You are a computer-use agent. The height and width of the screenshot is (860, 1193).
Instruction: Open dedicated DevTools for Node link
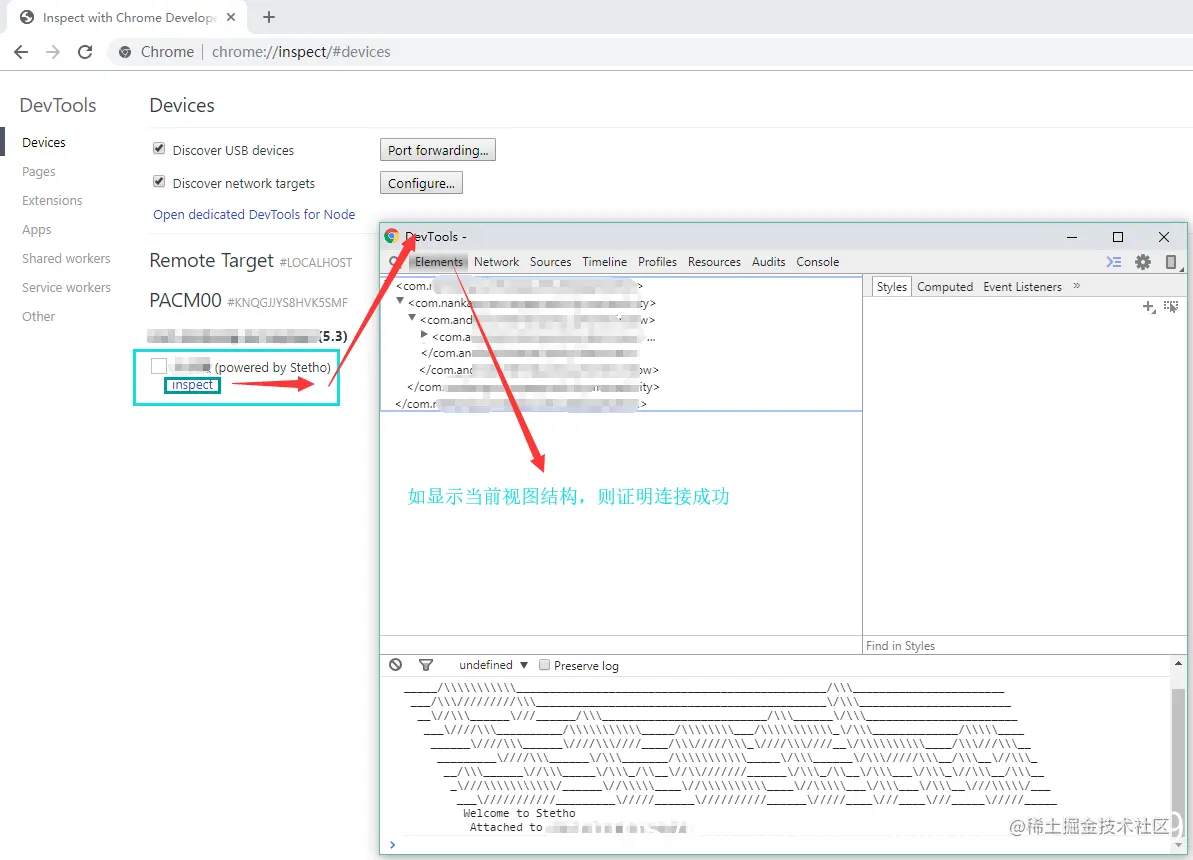click(254, 215)
